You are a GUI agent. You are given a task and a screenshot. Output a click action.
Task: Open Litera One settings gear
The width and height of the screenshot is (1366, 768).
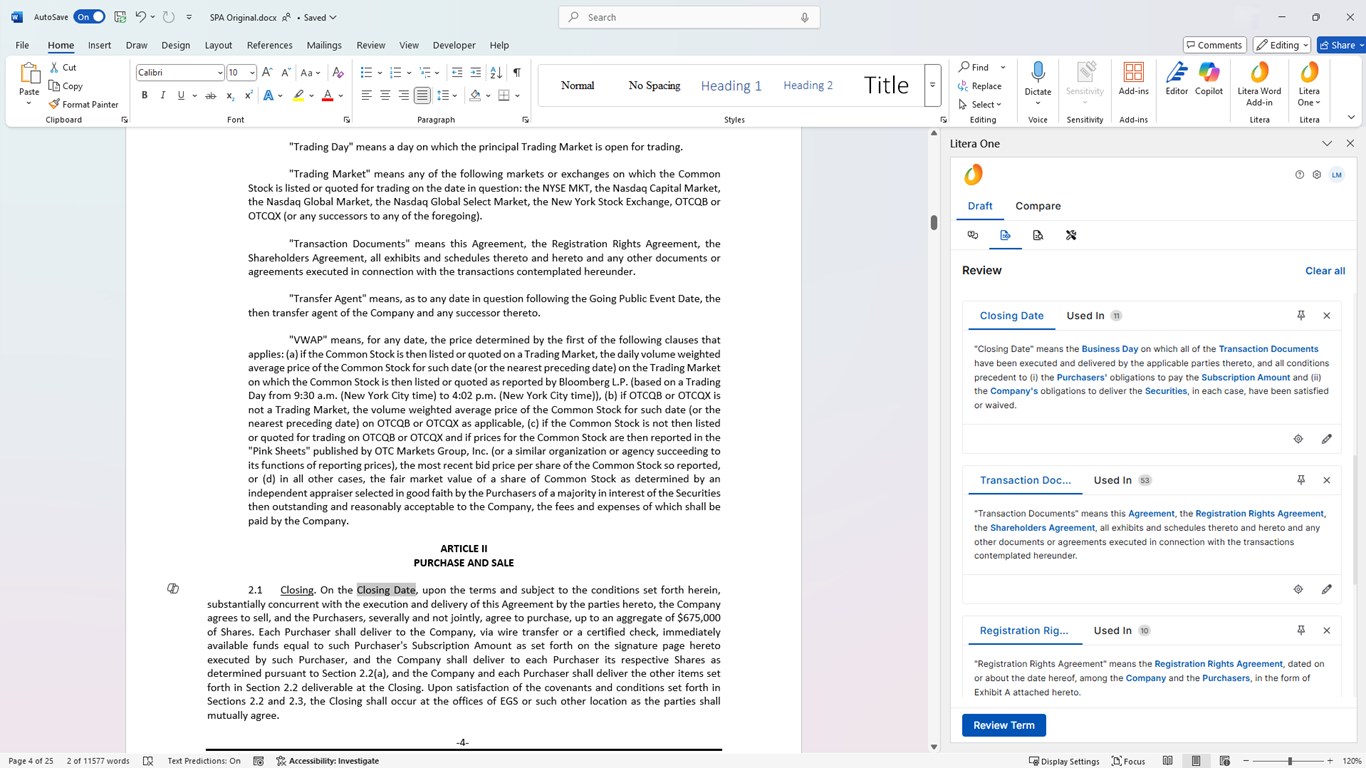(1316, 175)
